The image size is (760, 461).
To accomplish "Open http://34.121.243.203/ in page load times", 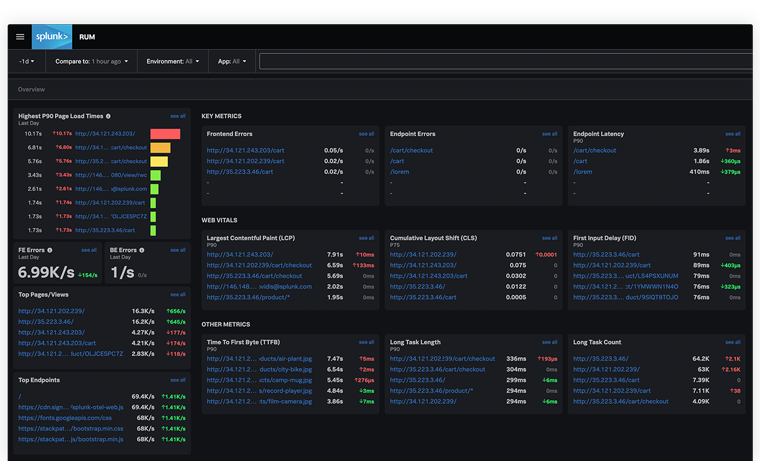I will click(x=105, y=134).
